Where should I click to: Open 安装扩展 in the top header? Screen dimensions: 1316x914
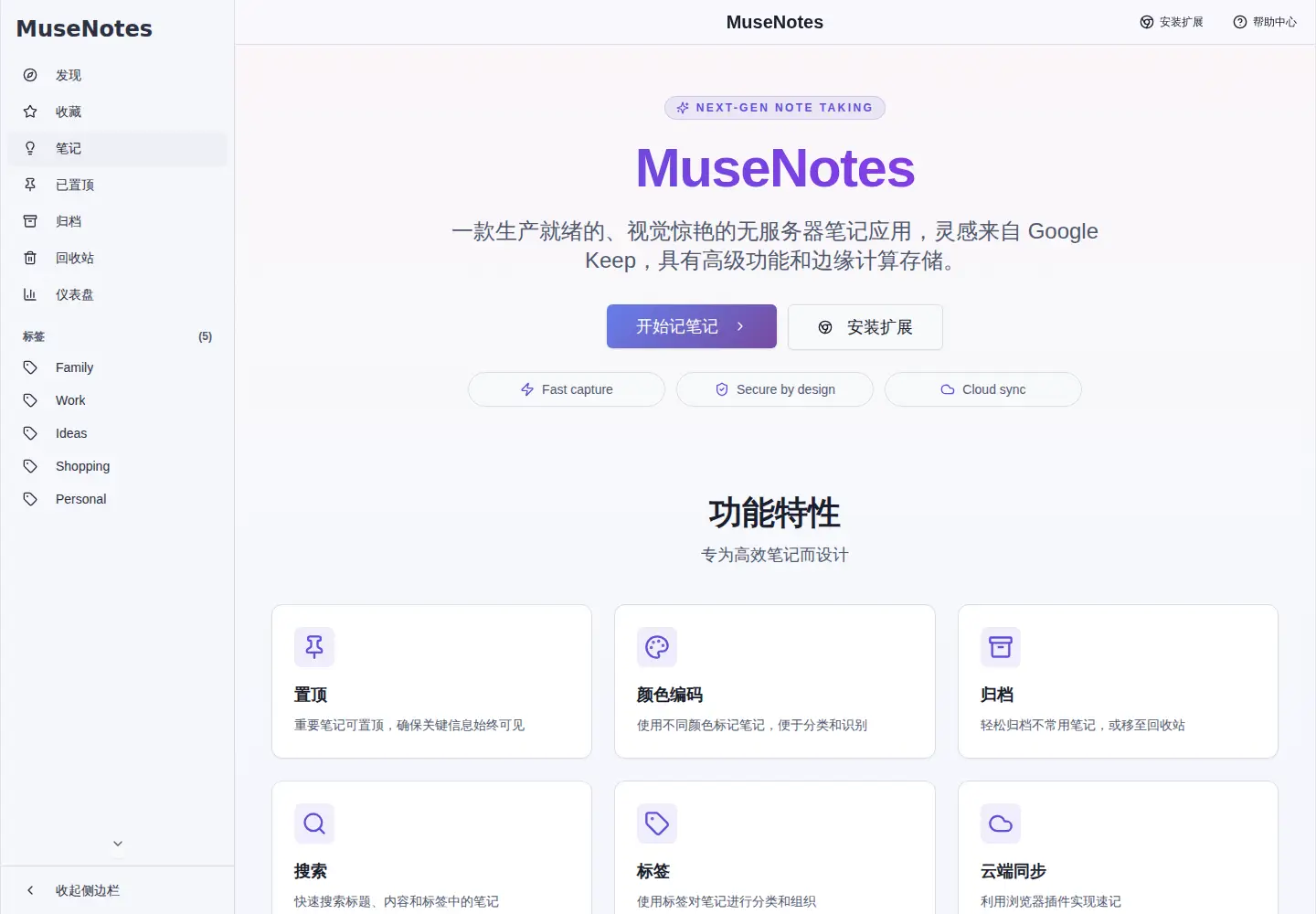(1172, 22)
